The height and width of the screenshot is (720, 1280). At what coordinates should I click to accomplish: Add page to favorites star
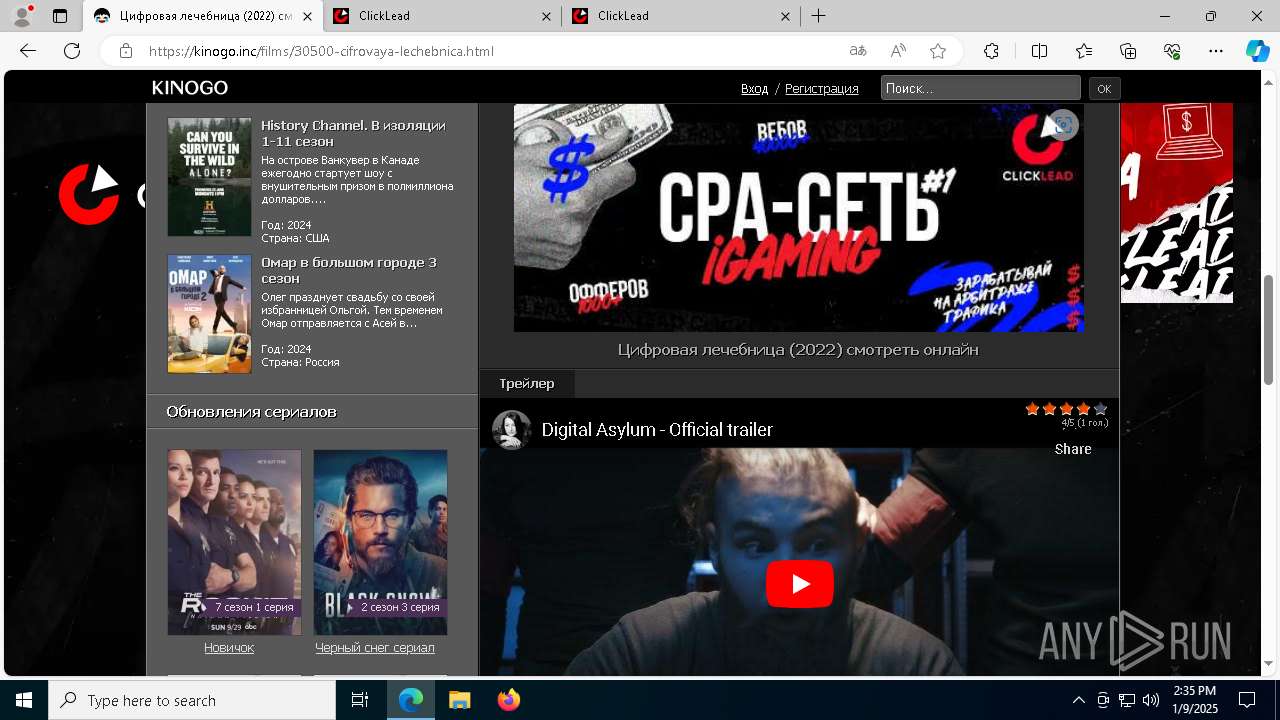pos(938,51)
